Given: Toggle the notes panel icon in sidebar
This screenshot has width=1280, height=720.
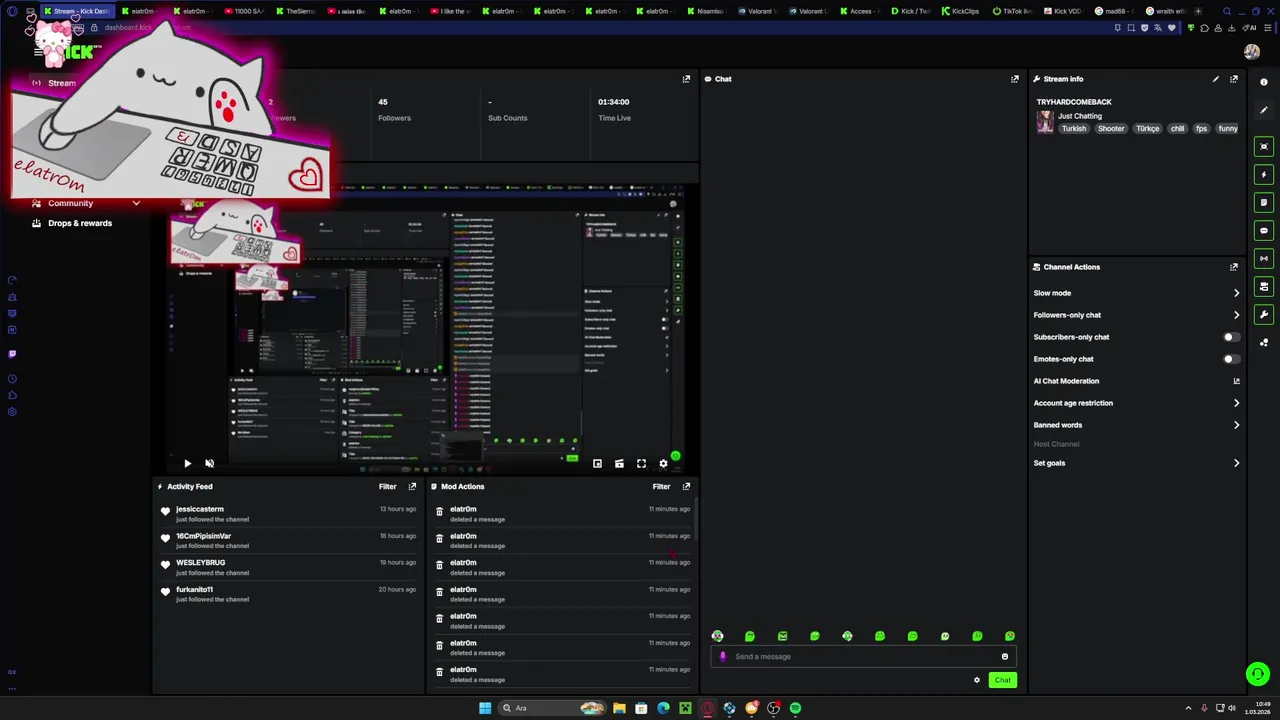Looking at the screenshot, I should tap(1264, 202).
